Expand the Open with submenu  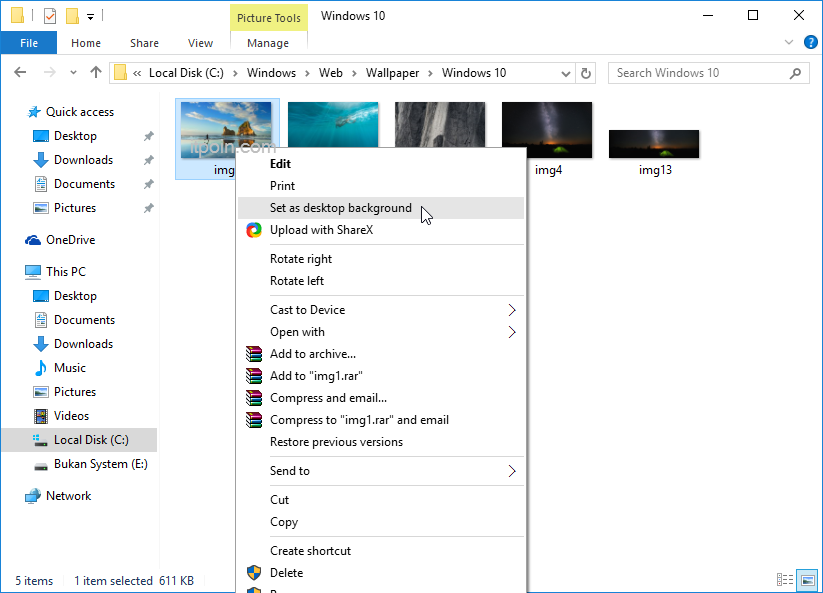(x=381, y=332)
